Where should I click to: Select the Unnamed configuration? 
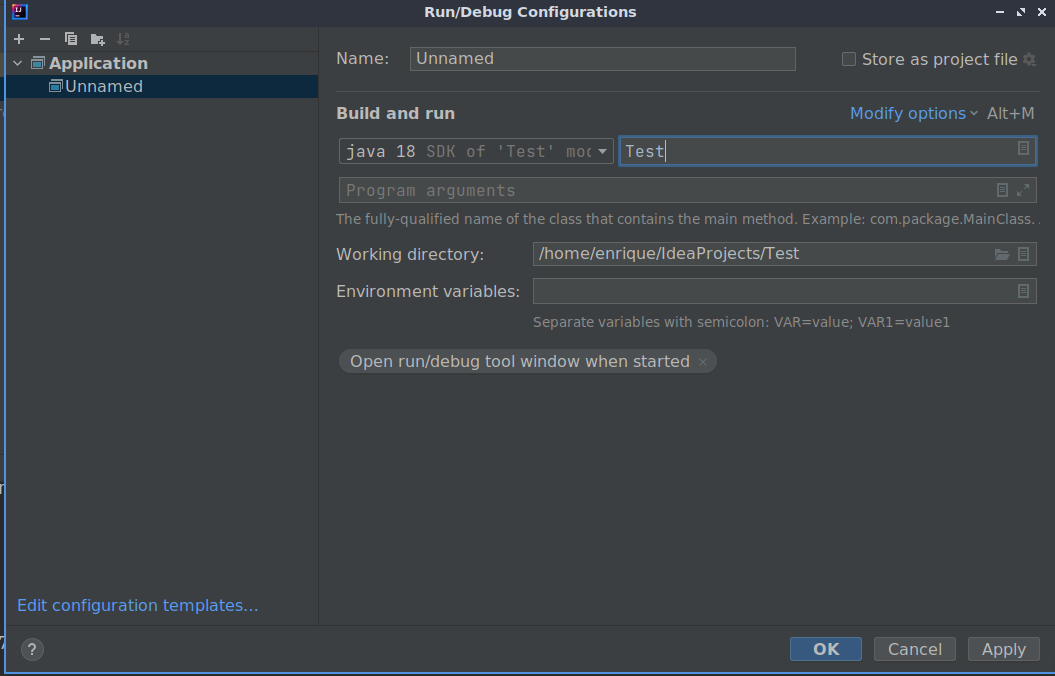tap(161, 86)
